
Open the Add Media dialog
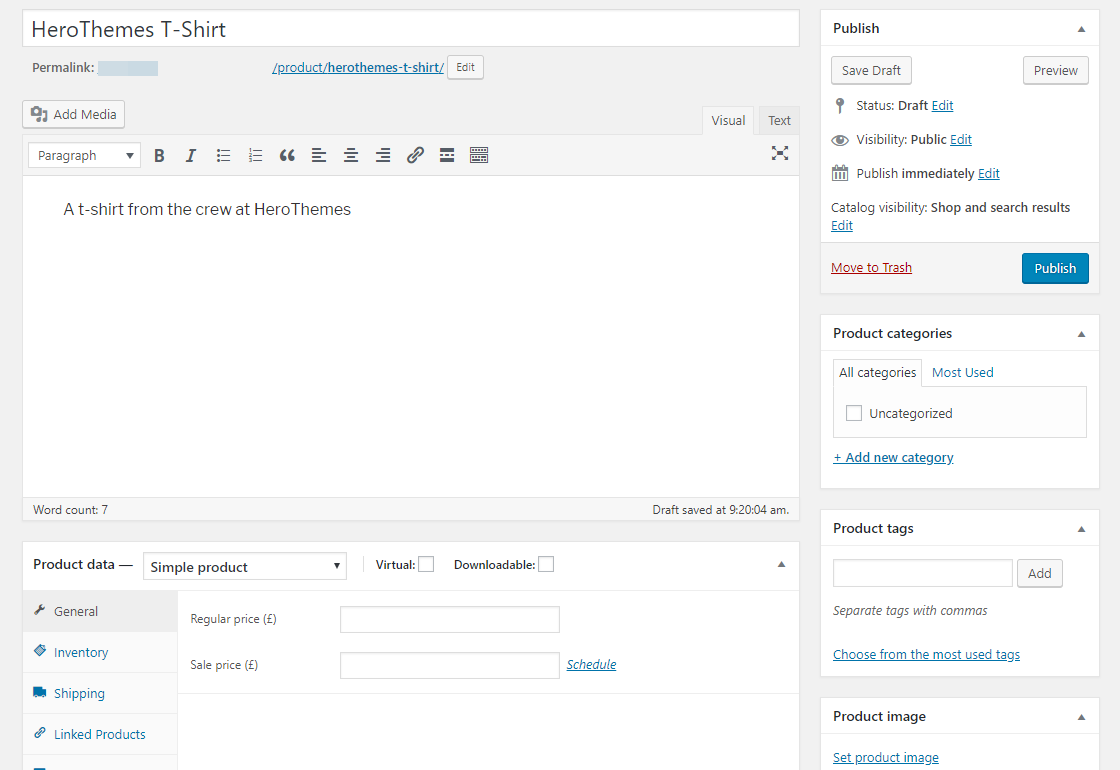coord(73,114)
